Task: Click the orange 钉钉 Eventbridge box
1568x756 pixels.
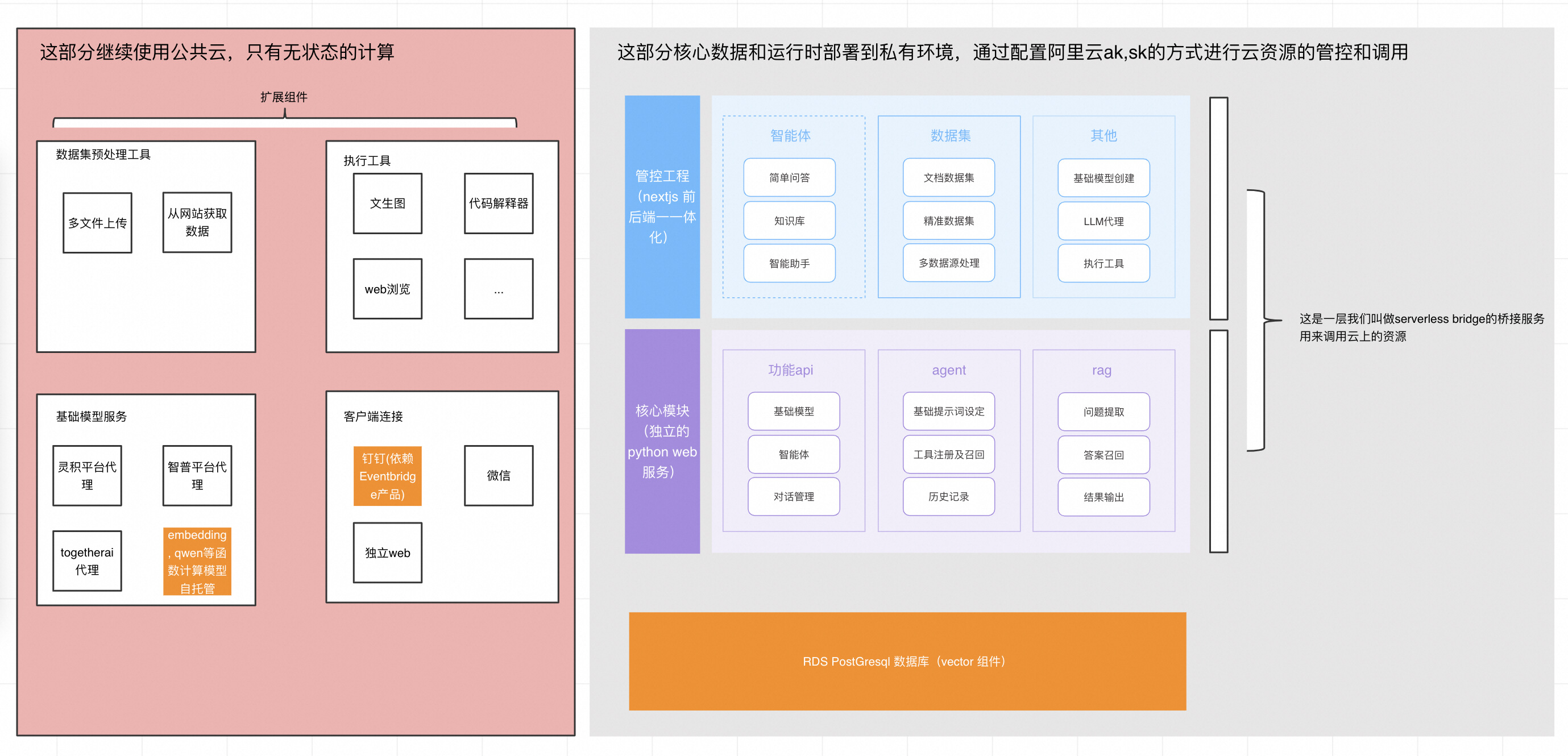Action: pyautogui.click(x=388, y=476)
